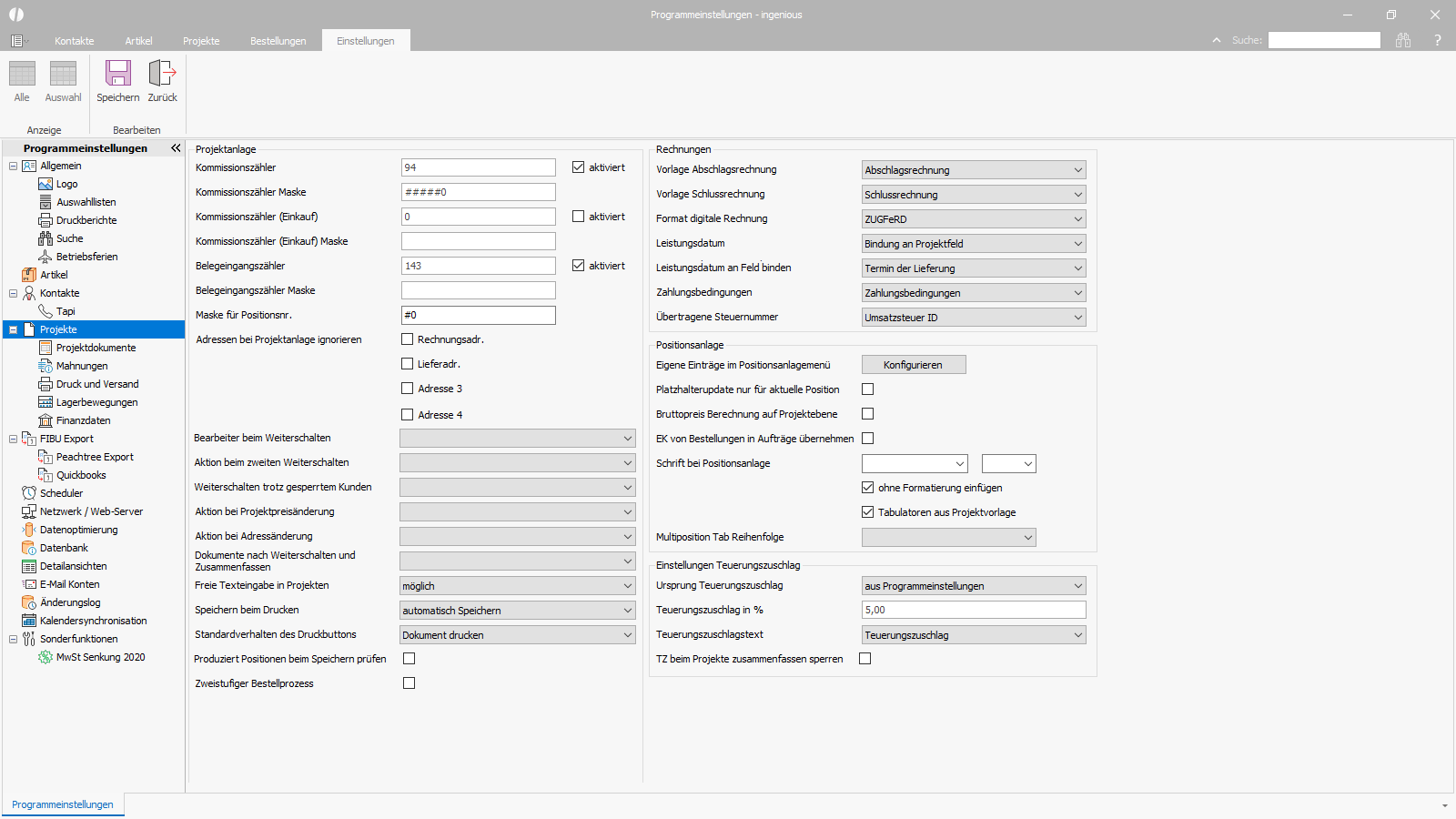The image size is (1456, 819).
Task: Toggle Tabulatoren aus Projektvorlage checkbox
Action: [868, 512]
